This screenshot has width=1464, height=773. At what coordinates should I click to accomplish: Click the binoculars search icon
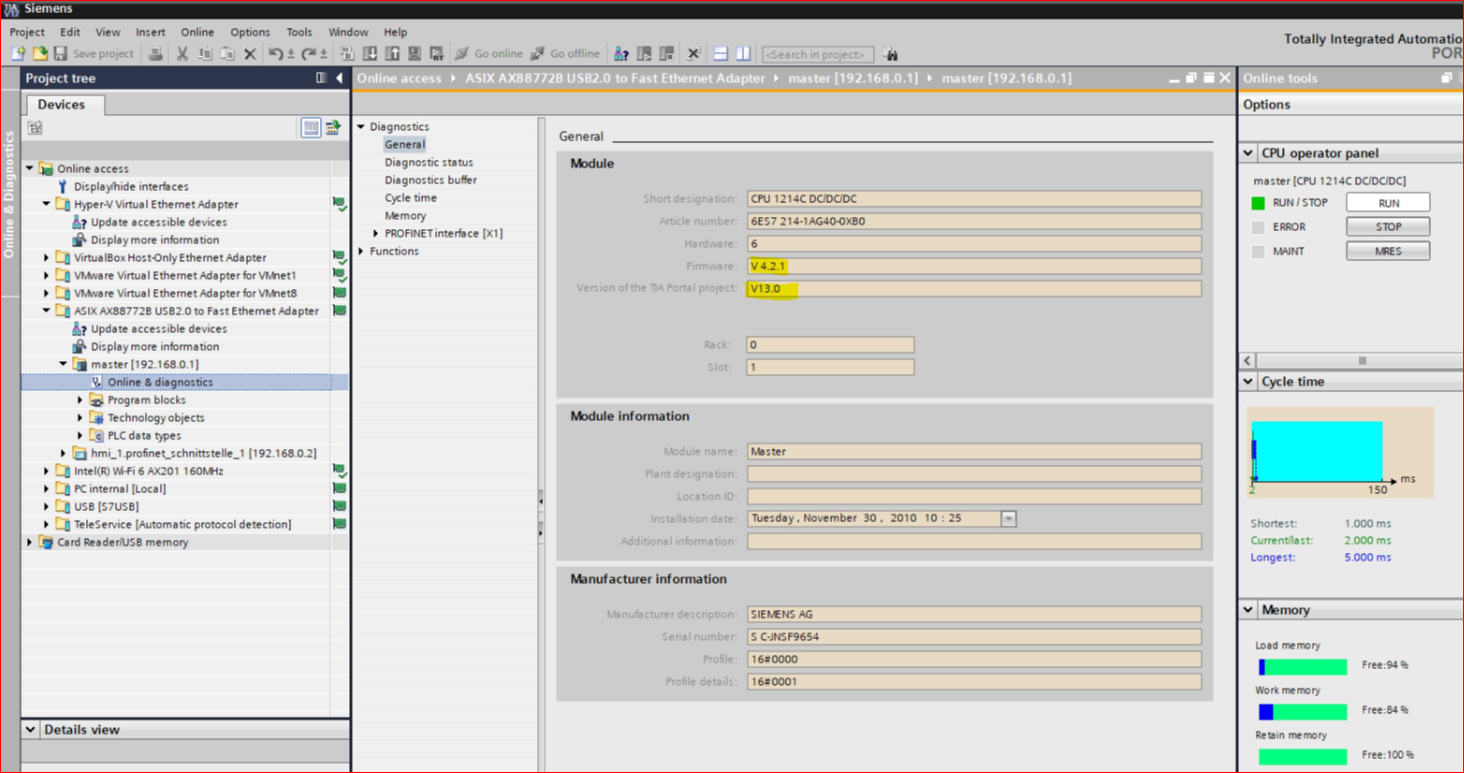(890, 54)
